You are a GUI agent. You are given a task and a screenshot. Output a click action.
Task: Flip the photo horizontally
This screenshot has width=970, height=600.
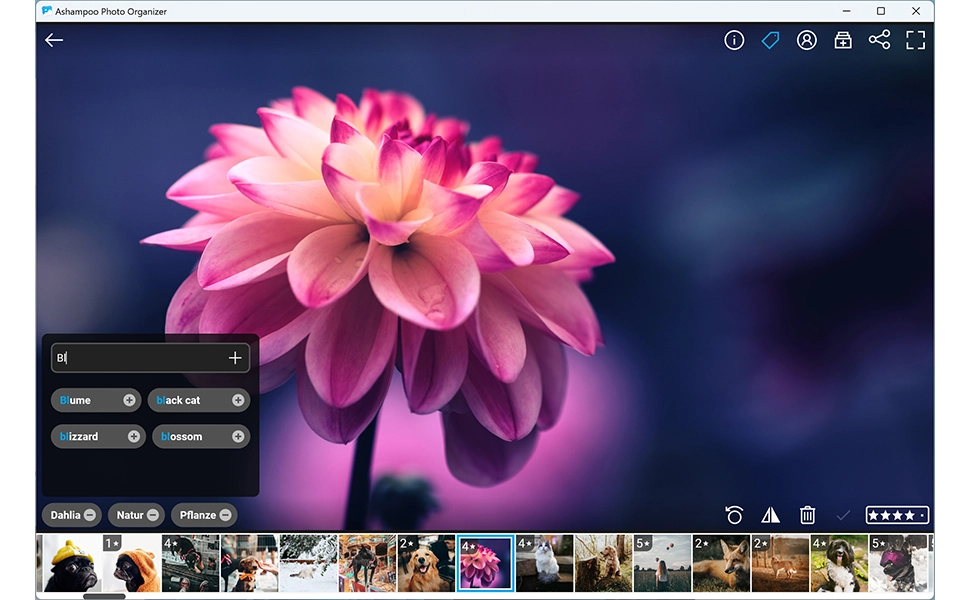(x=771, y=514)
